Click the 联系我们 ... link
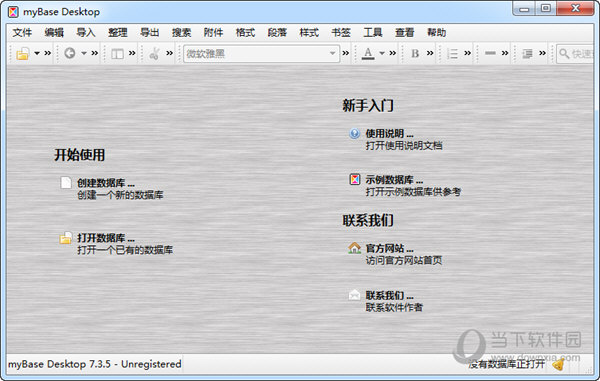 click(390, 295)
